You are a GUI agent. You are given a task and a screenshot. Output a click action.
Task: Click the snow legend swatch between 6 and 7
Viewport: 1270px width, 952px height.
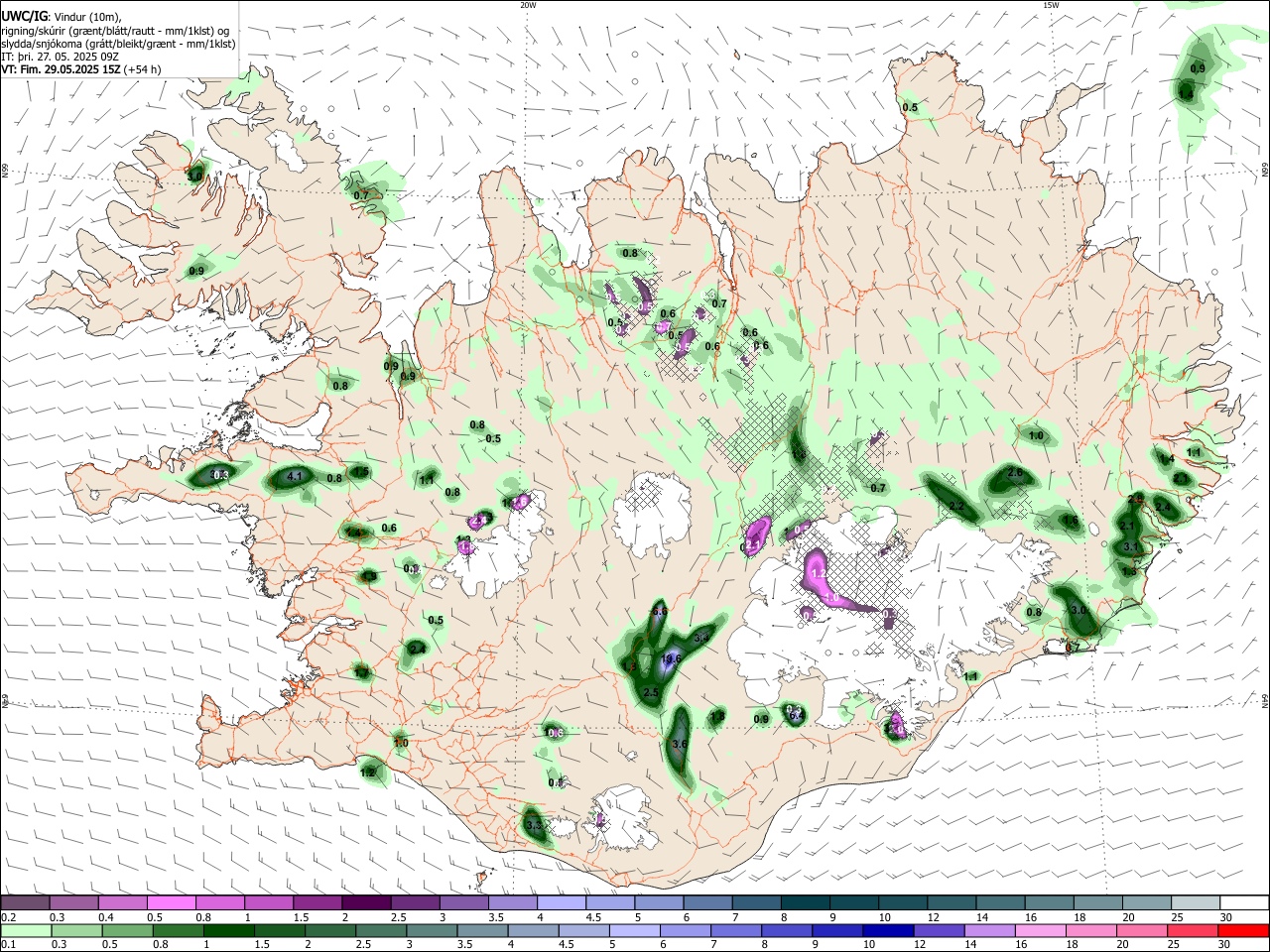tap(706, 902)
